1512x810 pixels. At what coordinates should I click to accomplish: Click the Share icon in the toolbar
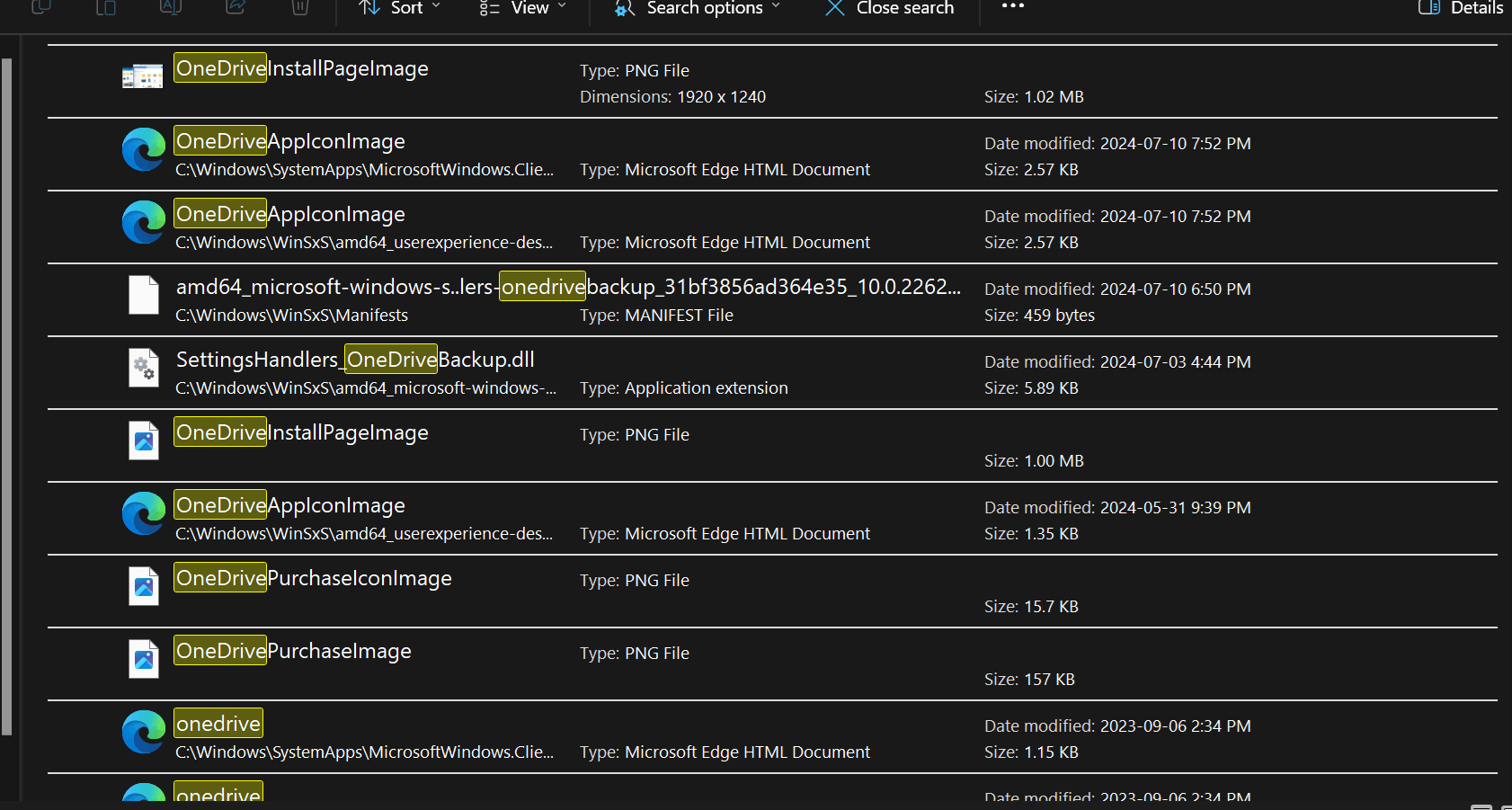coord(236,6)
